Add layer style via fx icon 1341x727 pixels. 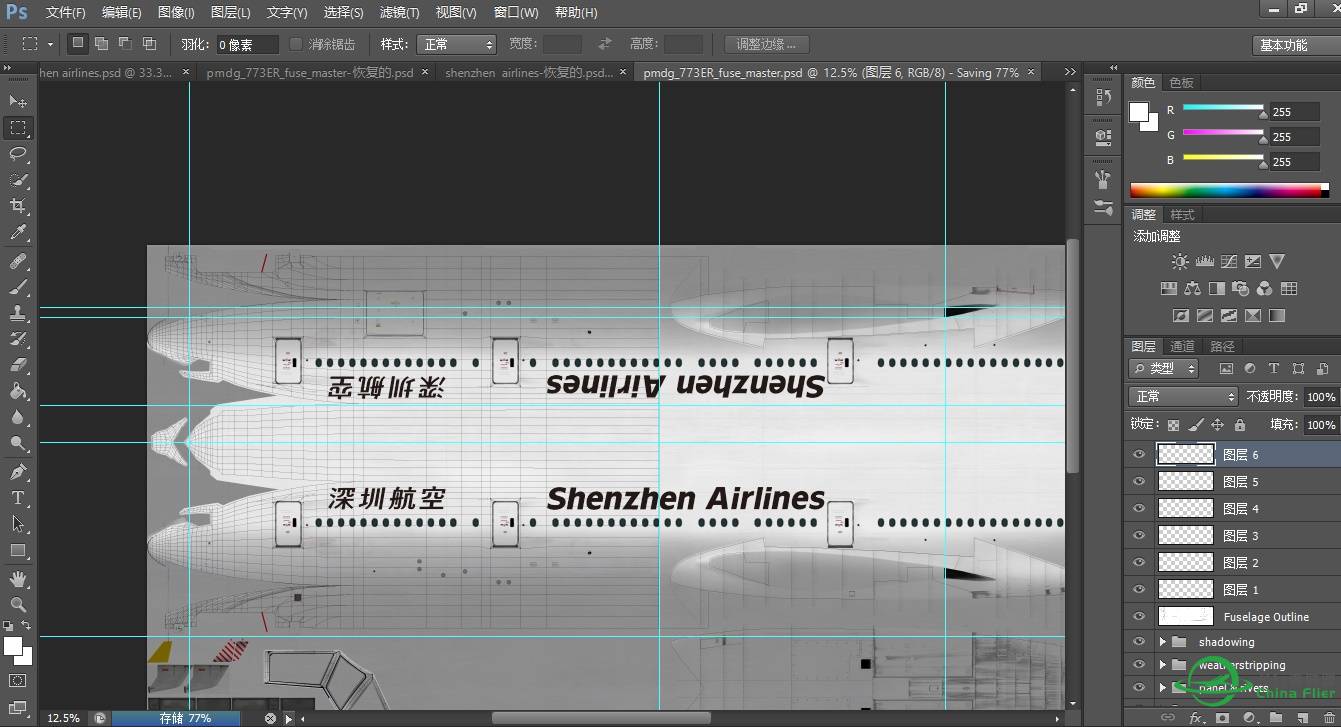(1196, 717)
